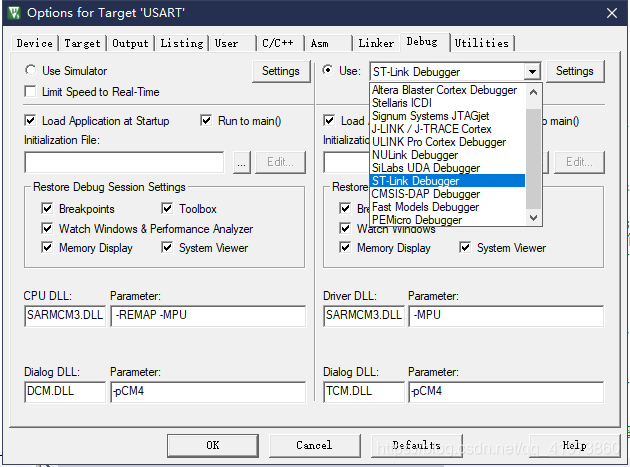Image resolution: width=630 pixels, height=467 pixels.
Task: Open ST-Link debugger Settings button
Action: pyautogui.click(x=575, y=71)
